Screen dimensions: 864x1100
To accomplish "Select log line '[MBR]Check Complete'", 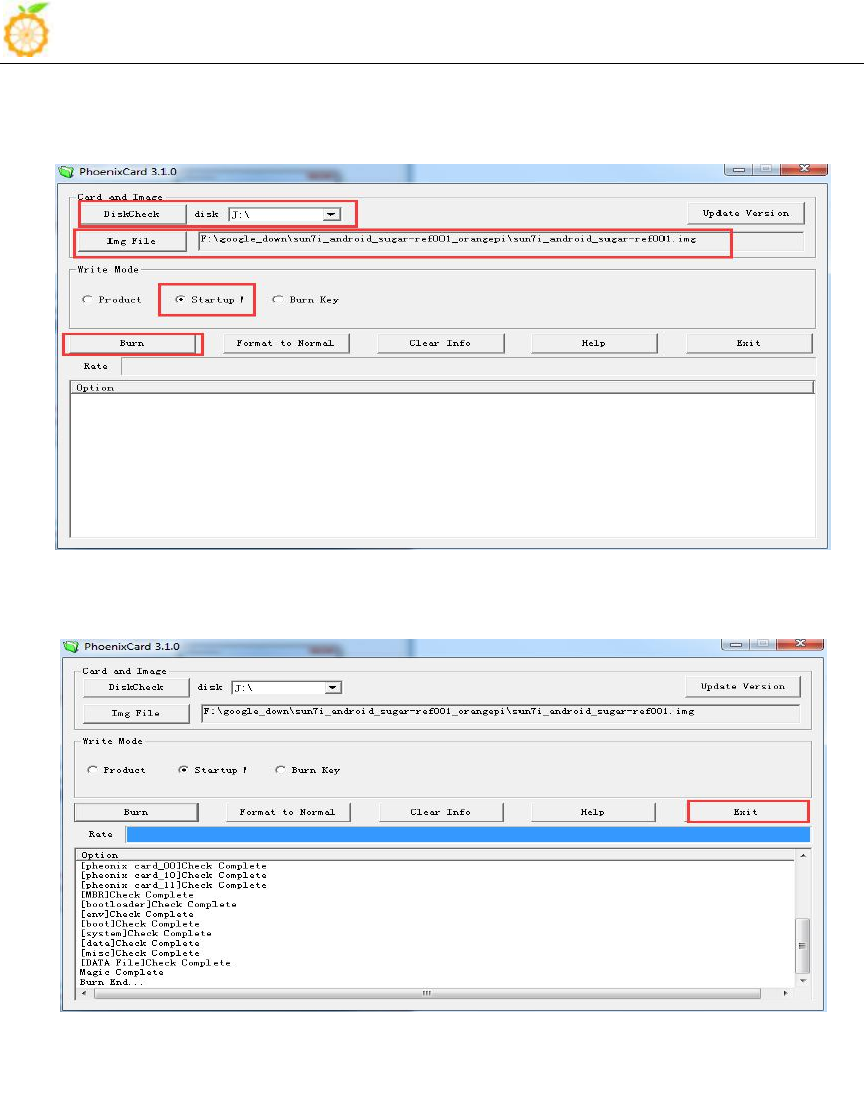I will coord(137,895).
